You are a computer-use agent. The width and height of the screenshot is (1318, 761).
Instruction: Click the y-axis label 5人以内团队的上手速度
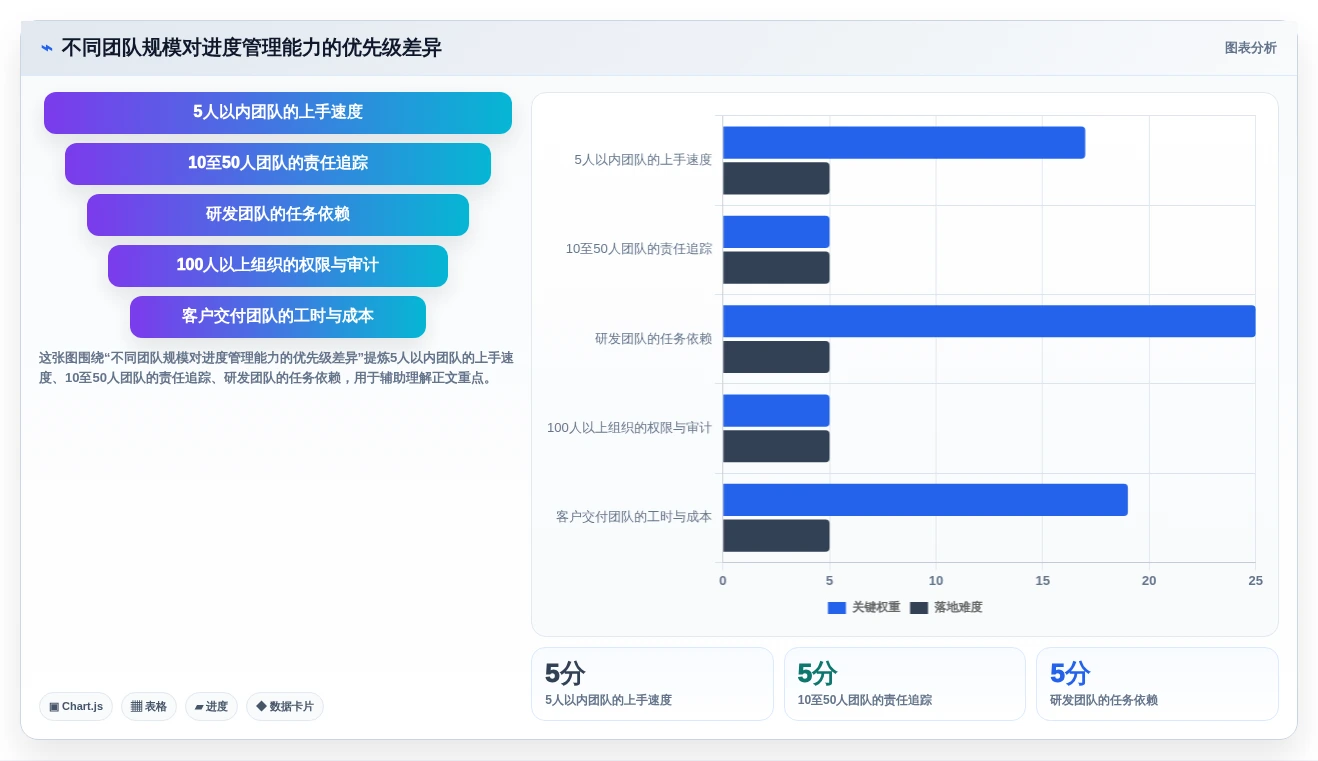point(643,160)
